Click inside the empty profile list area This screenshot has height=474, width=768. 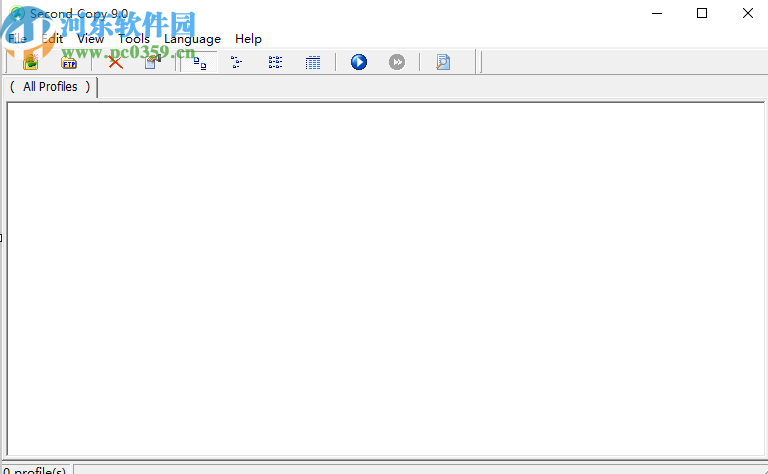pyautogui.click(x=385, y=279)
